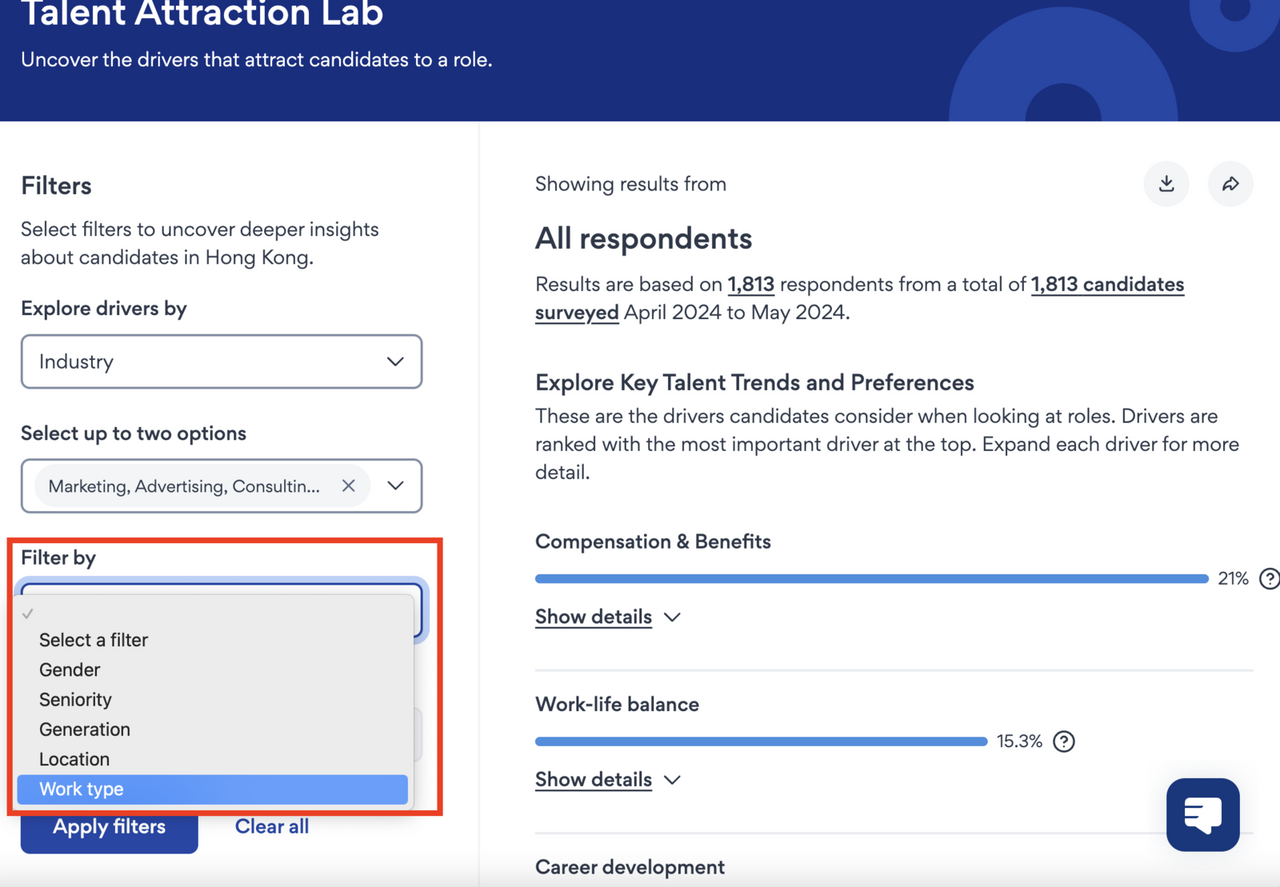Expand Show details under Work-life balance

pyautogui.click(x=607, y=780)
